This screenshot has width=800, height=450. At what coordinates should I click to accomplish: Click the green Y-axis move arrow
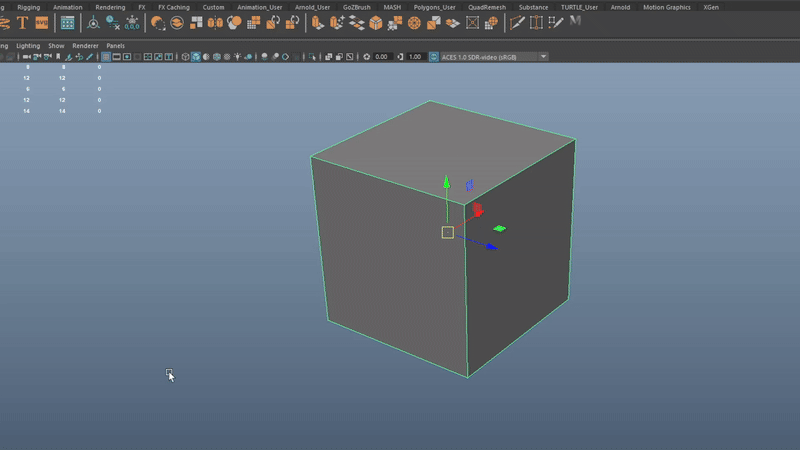pos(447,184)
